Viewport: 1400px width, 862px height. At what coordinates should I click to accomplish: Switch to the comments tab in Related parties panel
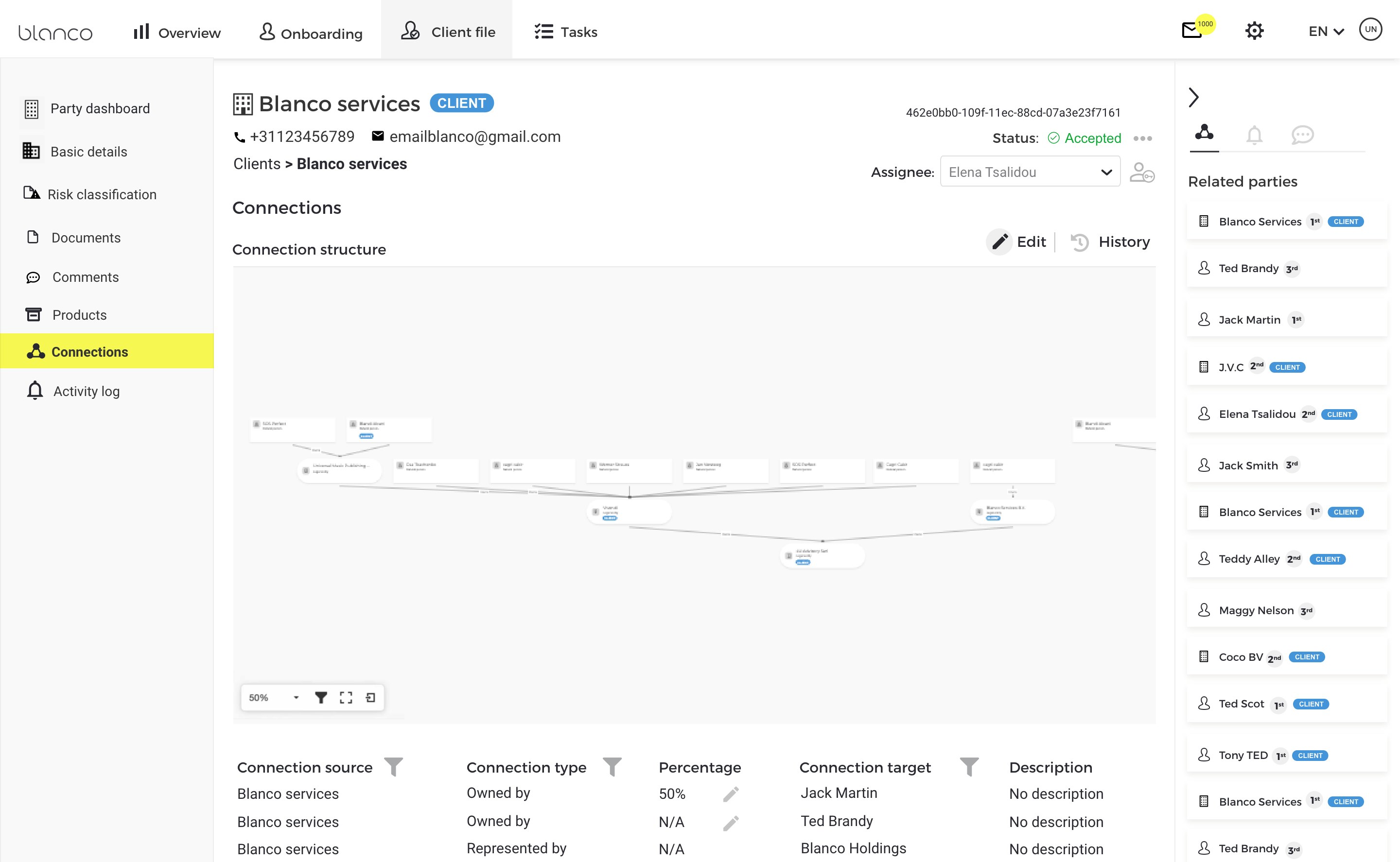[1302, 136]
